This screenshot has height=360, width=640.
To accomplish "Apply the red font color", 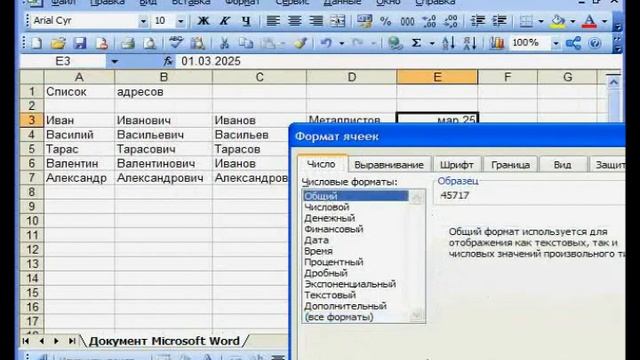I will click(x=589, y=21).
